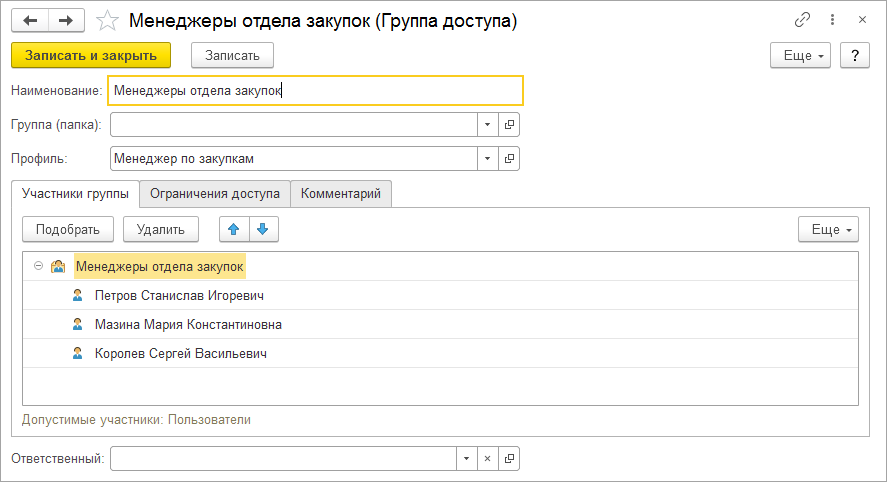
Task: Open the Группа (папка) item form icon
Action: pos(509,124)
